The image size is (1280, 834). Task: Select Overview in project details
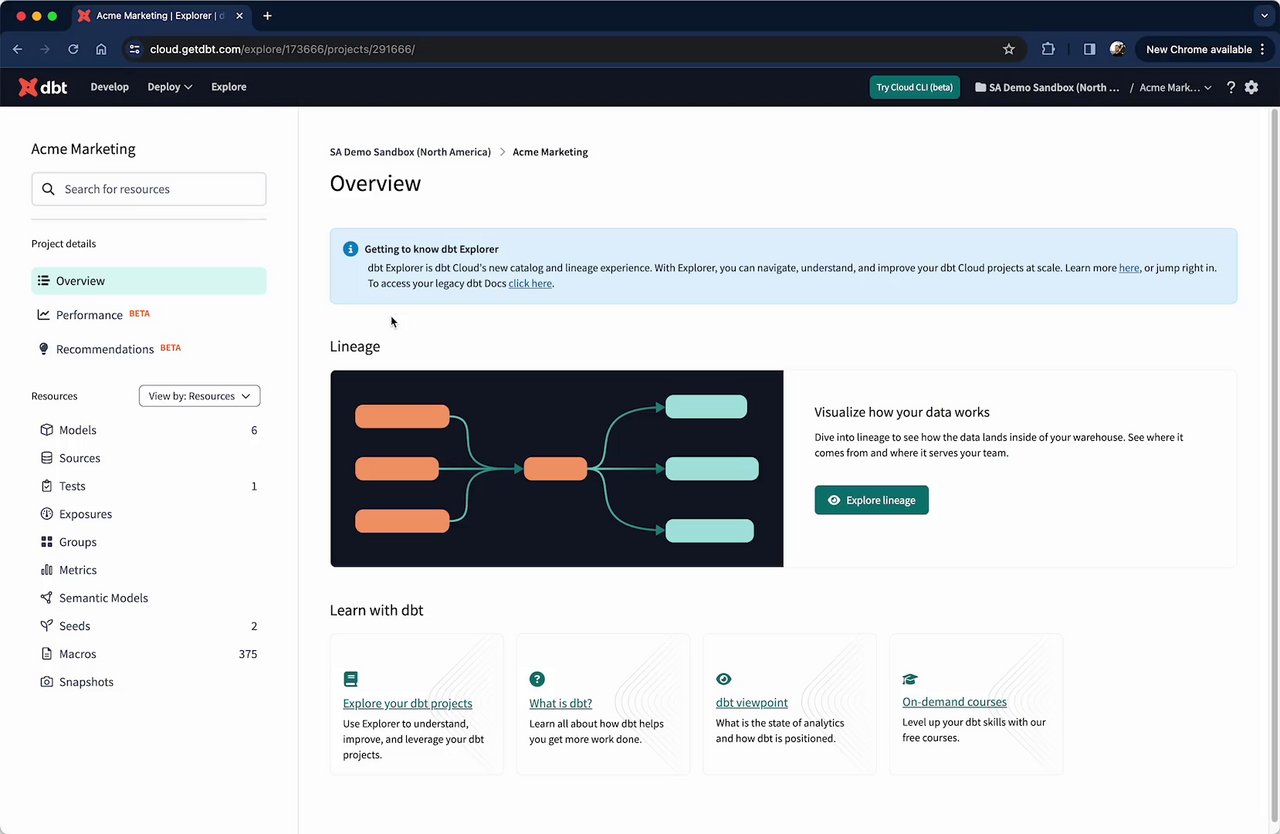point(149,281)
